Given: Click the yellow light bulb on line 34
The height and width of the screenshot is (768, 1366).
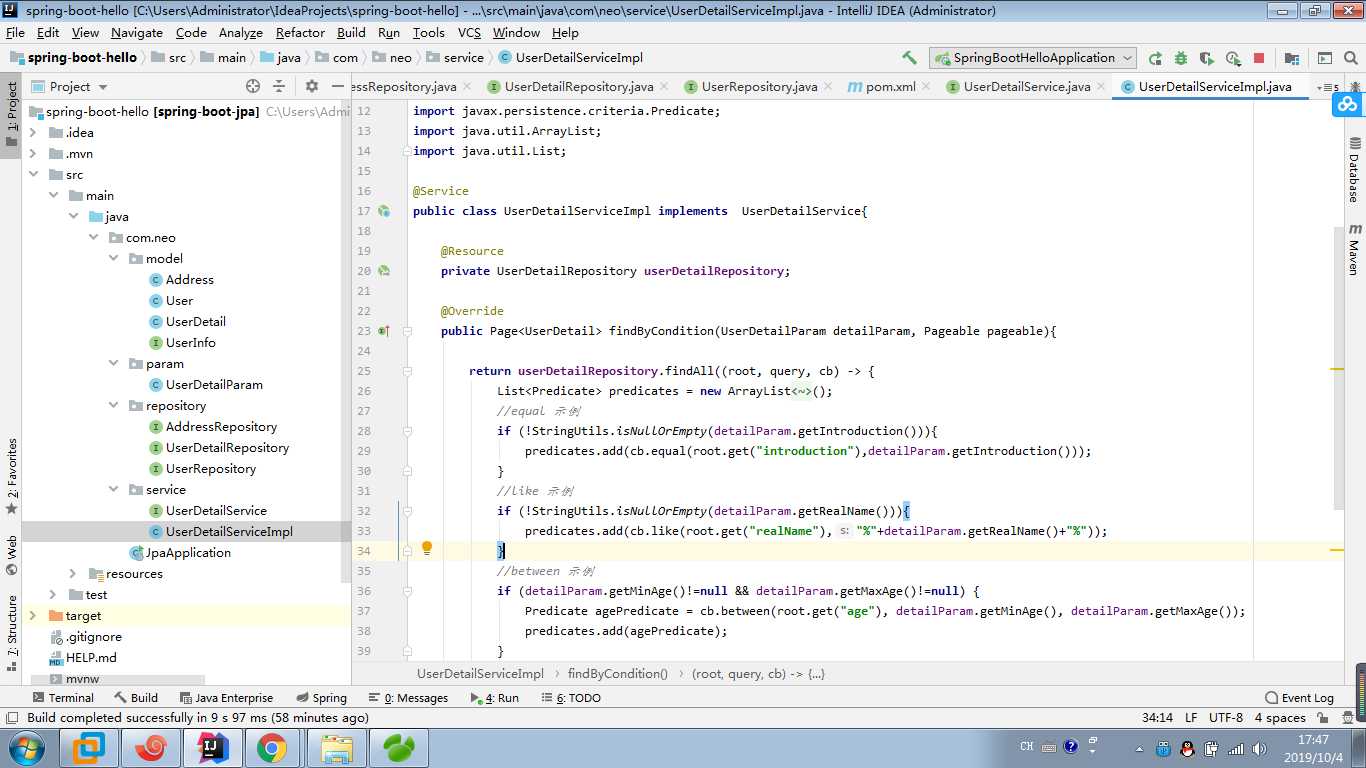Looking at the screenshot, I should click(427, 548).
